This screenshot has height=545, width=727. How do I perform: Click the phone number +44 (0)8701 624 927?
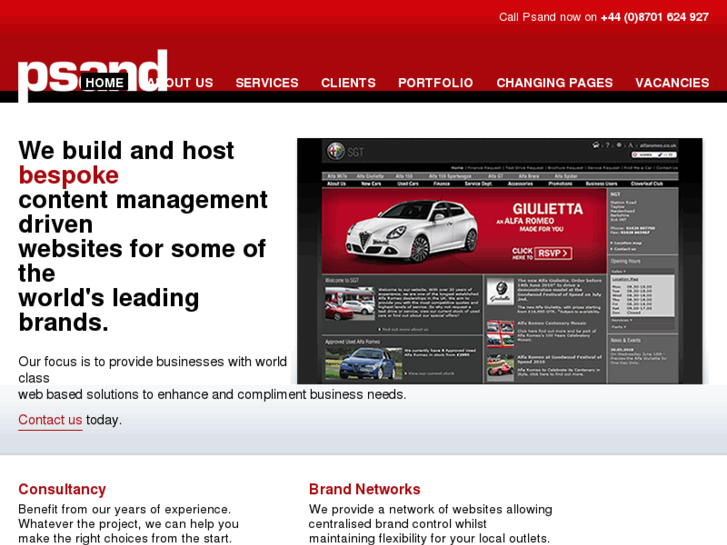point(655,17)
